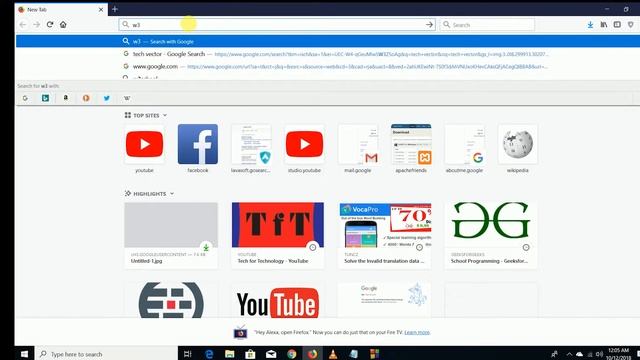Image resolution: width=640 pixels, height=360 pixels.
Task: Select the 'www.google.com' suggestion
Action: pos(328,66)
